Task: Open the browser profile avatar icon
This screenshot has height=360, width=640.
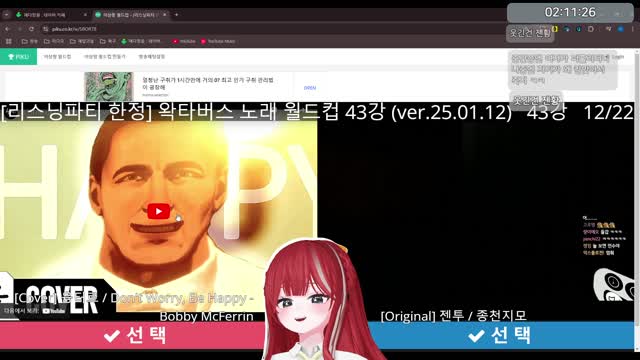Action: click(620, 29)
